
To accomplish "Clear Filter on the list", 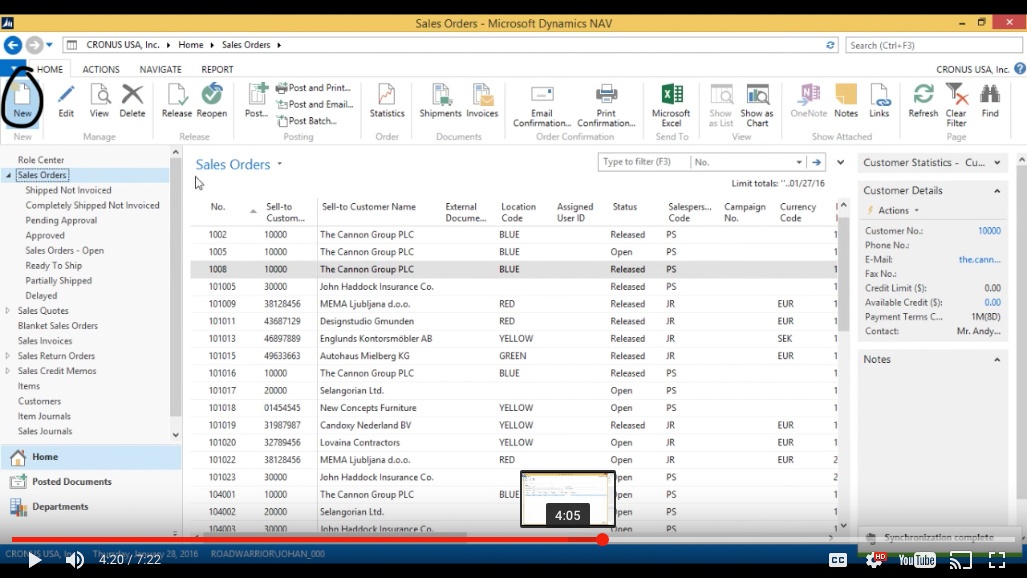I will [x=956, y=105].
